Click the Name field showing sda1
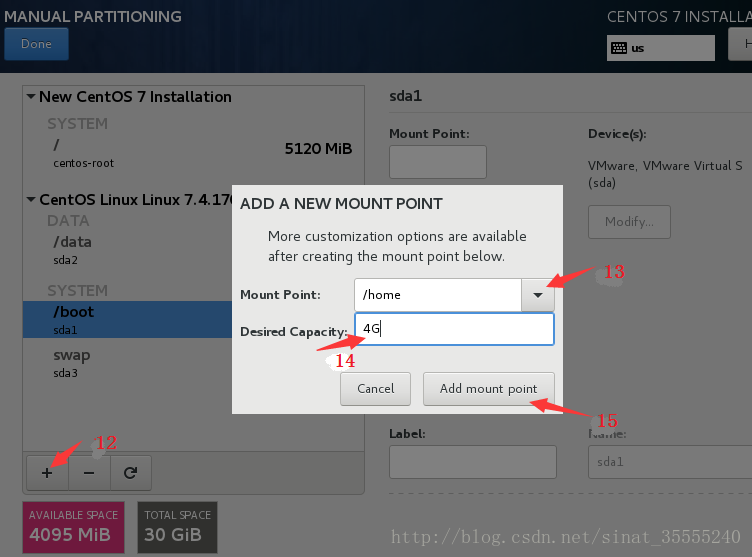752x557 pixels. pyautogui.click(x=670, y=462)
